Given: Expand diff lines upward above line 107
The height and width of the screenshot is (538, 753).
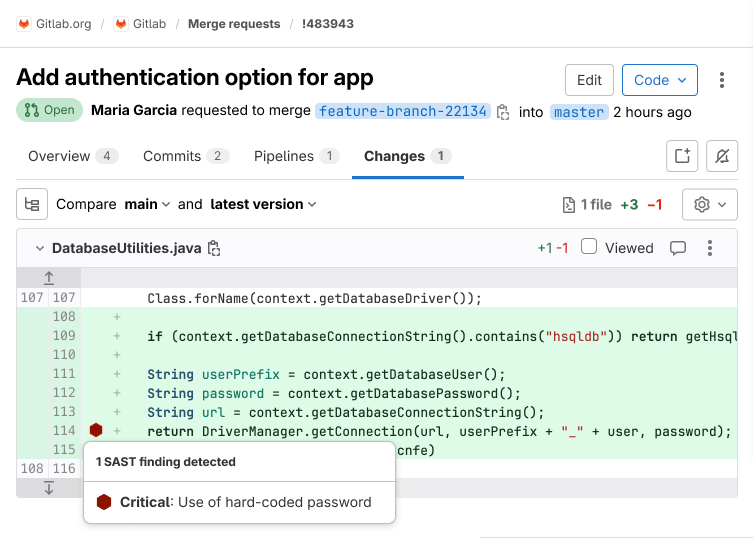Looking at the screenshot, I should click(49, 278).
